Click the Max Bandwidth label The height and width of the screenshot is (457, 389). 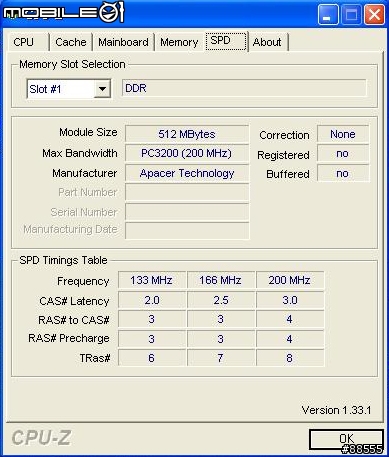(x=80, y=153)
